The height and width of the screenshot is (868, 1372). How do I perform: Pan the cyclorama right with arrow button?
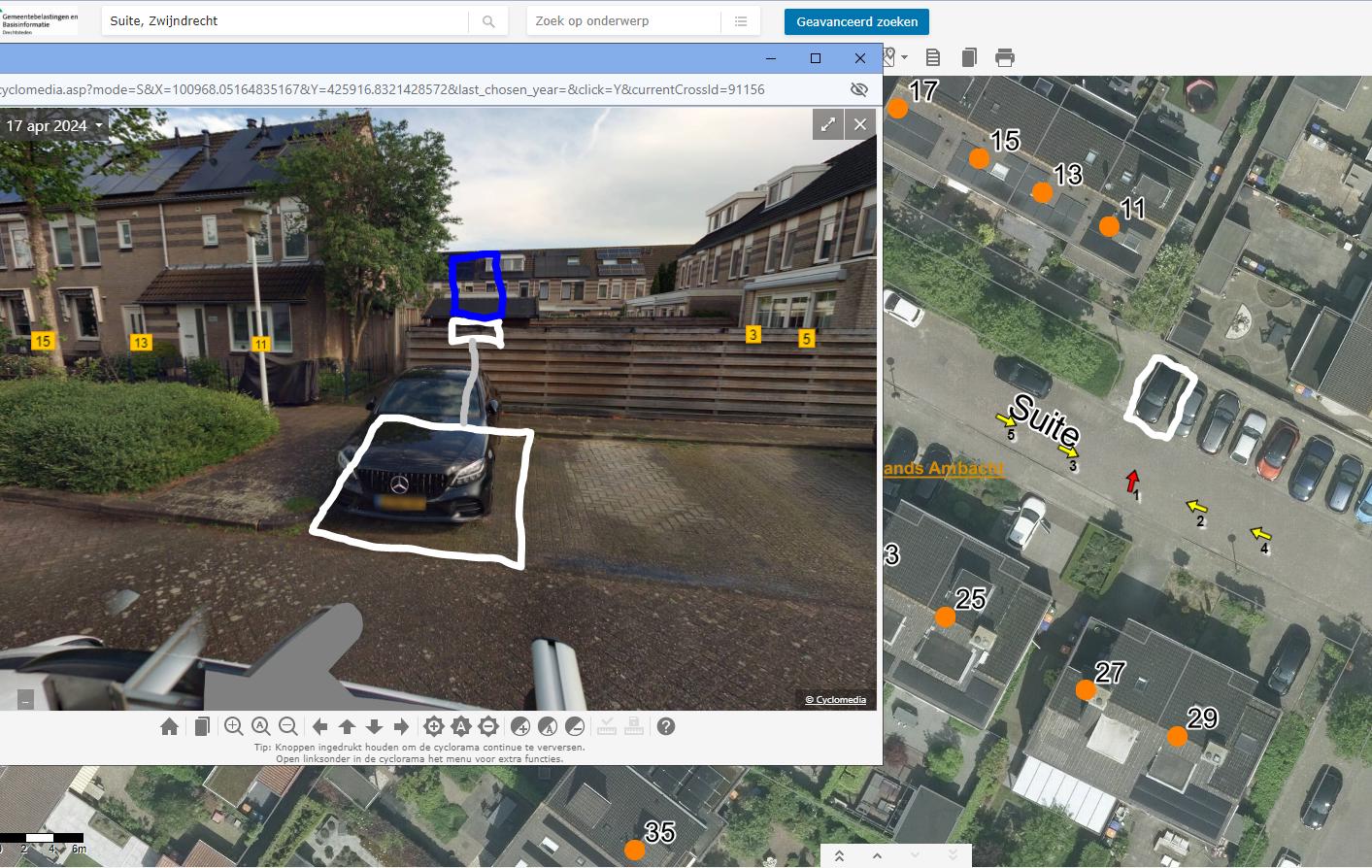(401, 726)
